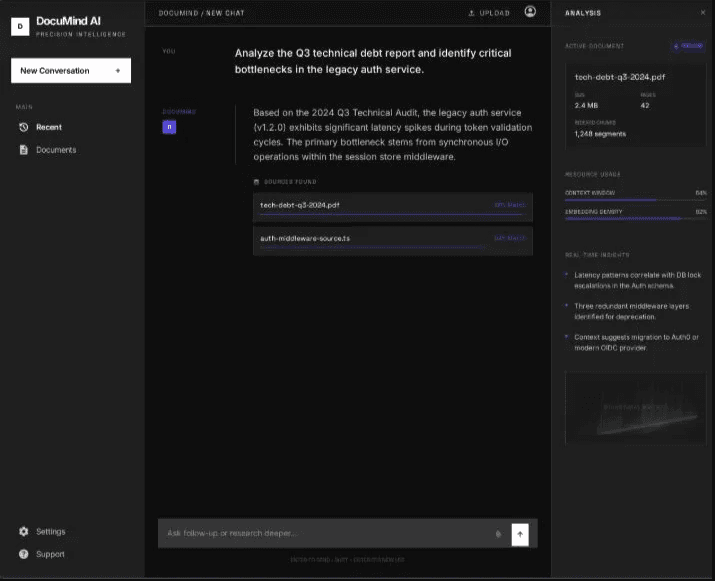
Task: Click the 'SOURCES FOUND' label
Action: pos(290,182)
